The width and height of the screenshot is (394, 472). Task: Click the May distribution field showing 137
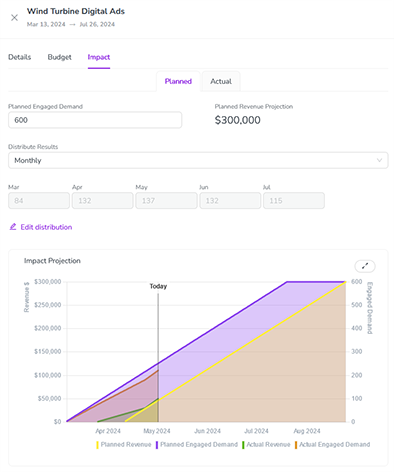tap(166, 201)
